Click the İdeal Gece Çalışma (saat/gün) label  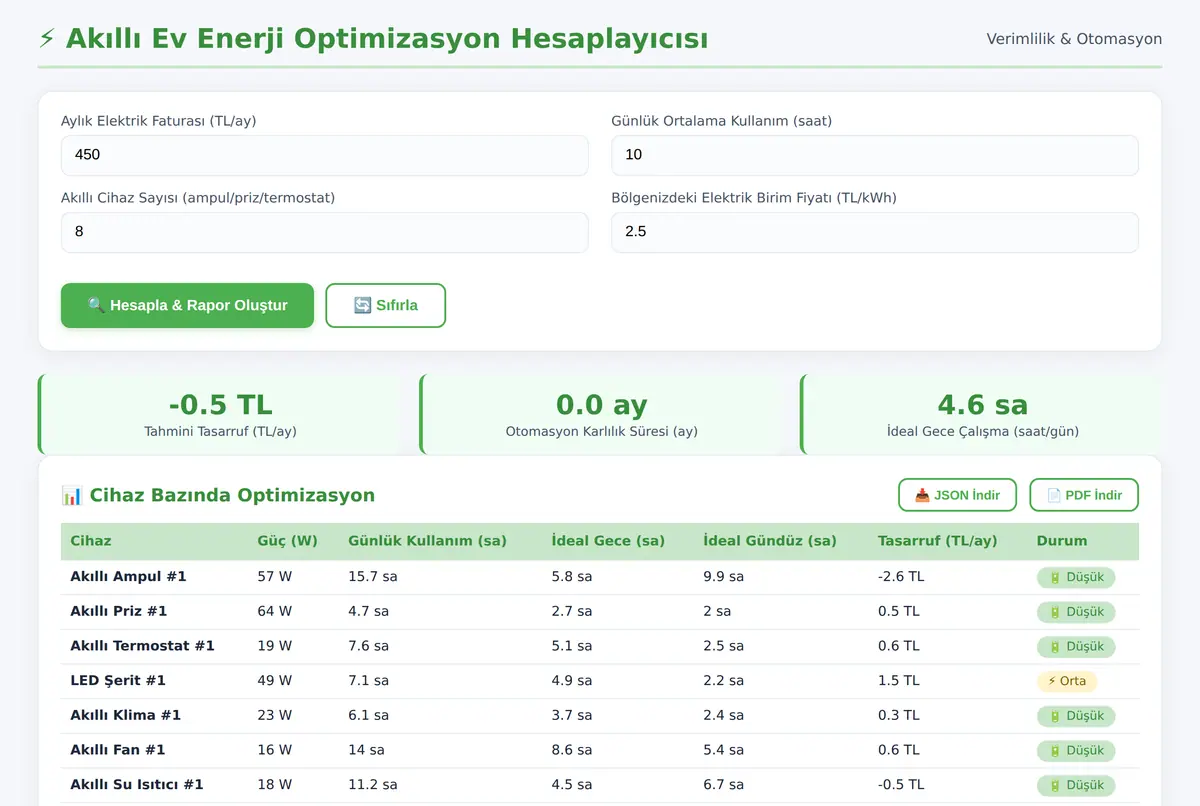click(983, 432)
